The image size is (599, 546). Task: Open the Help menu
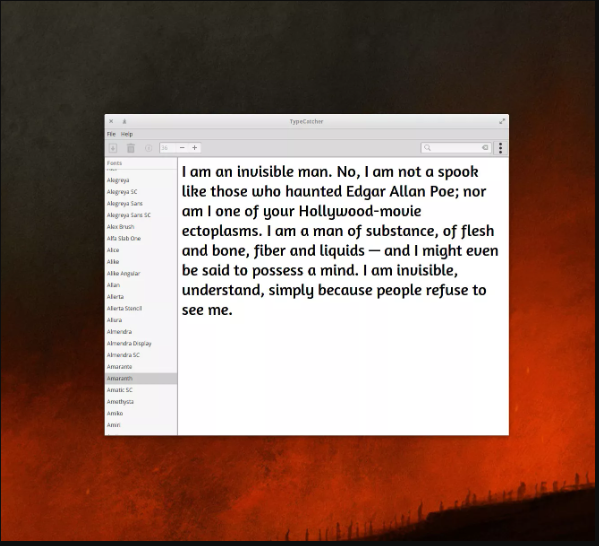point(127,134)
